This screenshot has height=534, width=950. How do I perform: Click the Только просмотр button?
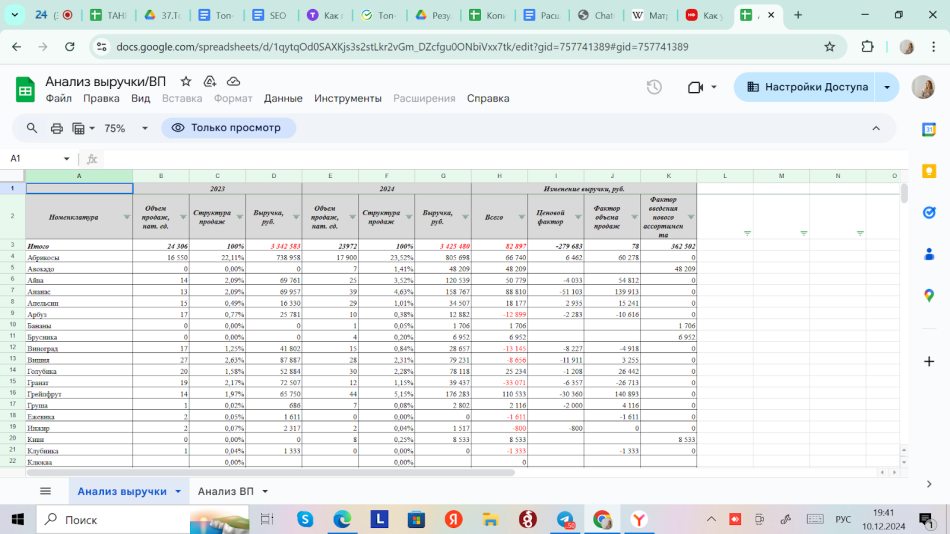tap(228, 128)
